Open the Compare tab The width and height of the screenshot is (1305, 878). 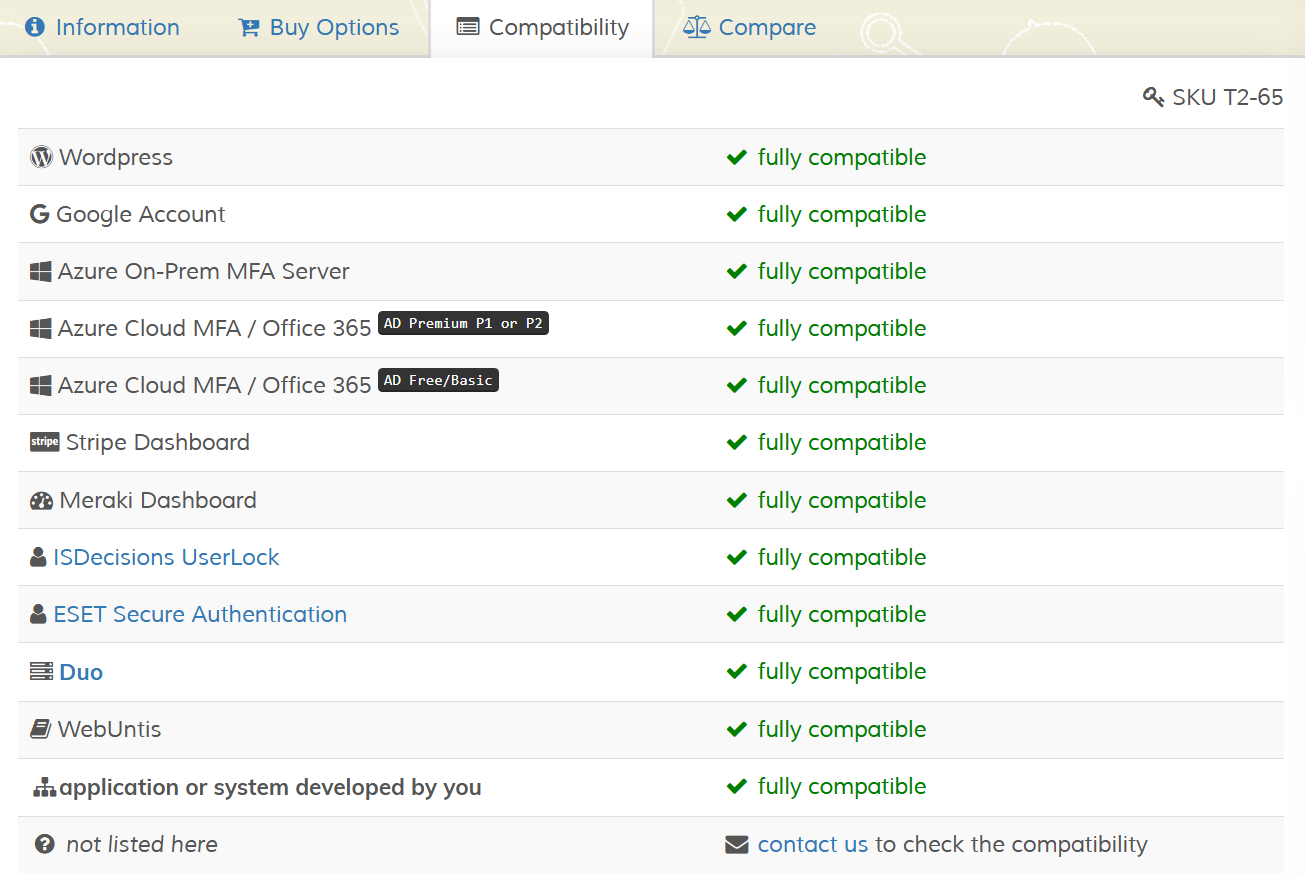[x=749, y=27]
